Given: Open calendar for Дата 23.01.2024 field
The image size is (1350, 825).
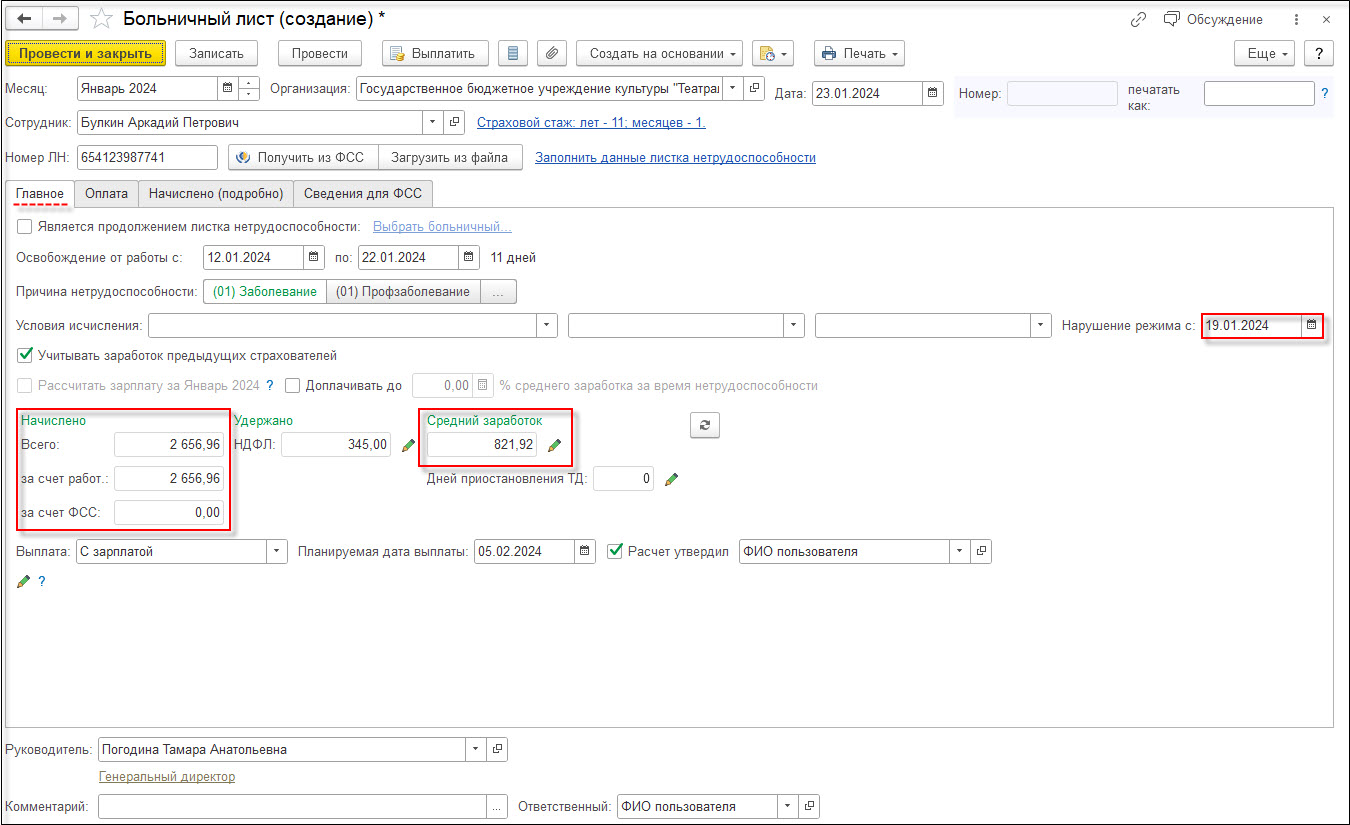Looking at the screenshot, I should (933, 93).
